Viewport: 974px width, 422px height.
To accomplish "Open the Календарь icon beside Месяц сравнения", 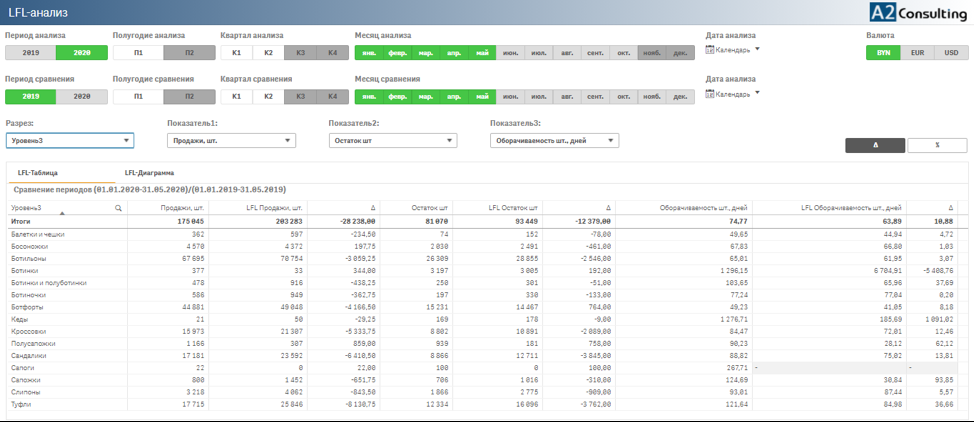I will pyautogui.click(x=709, y=94).
